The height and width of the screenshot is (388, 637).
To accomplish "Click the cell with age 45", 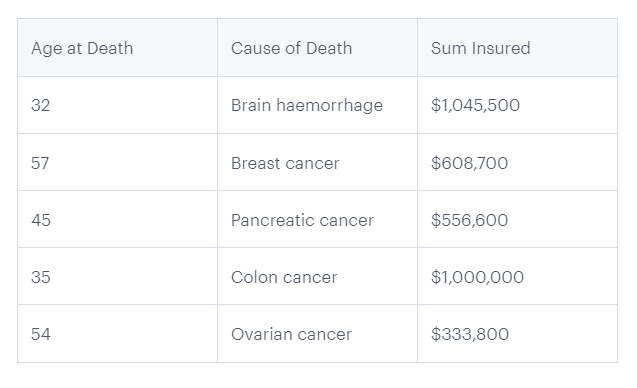I will [x=117, y=219].
